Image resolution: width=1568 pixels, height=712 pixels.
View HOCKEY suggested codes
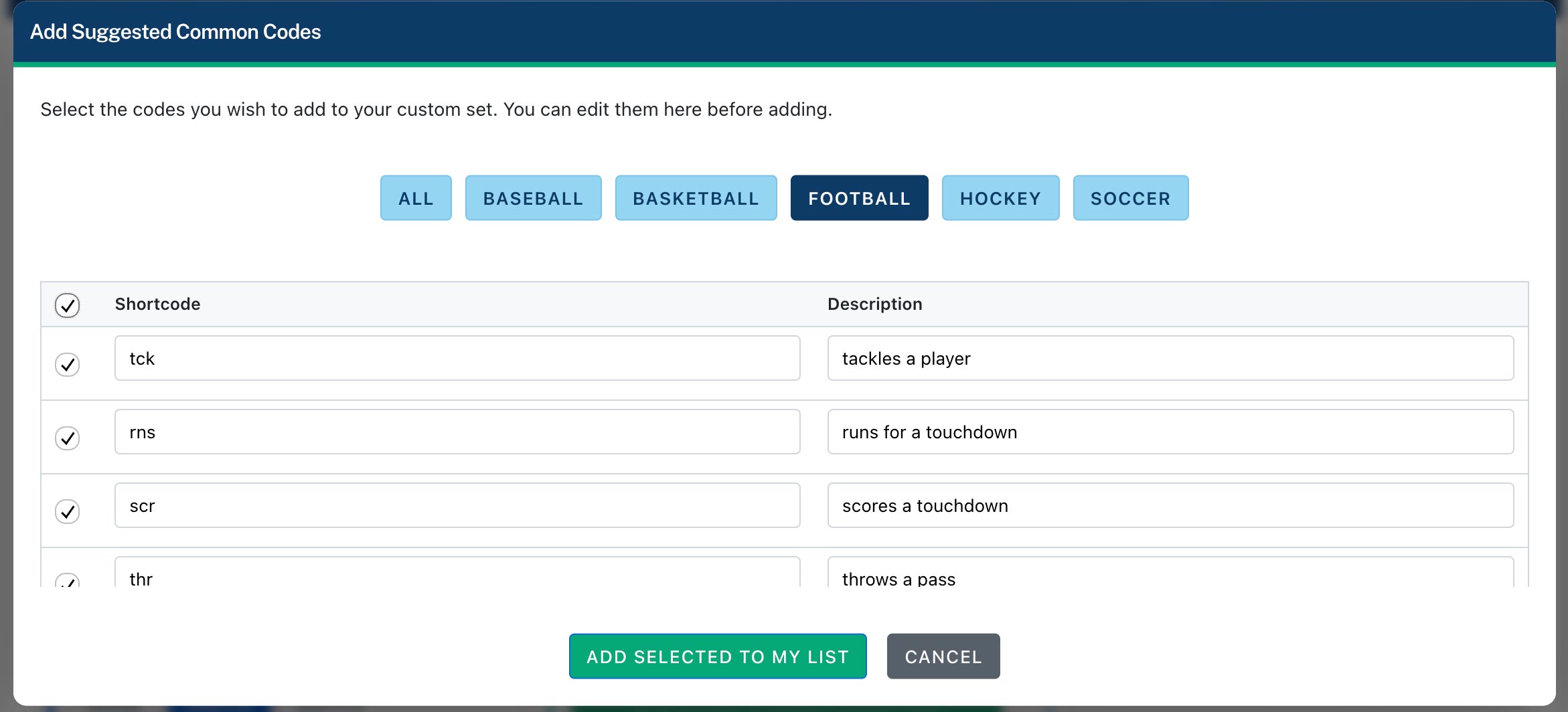pos(1000,197)
